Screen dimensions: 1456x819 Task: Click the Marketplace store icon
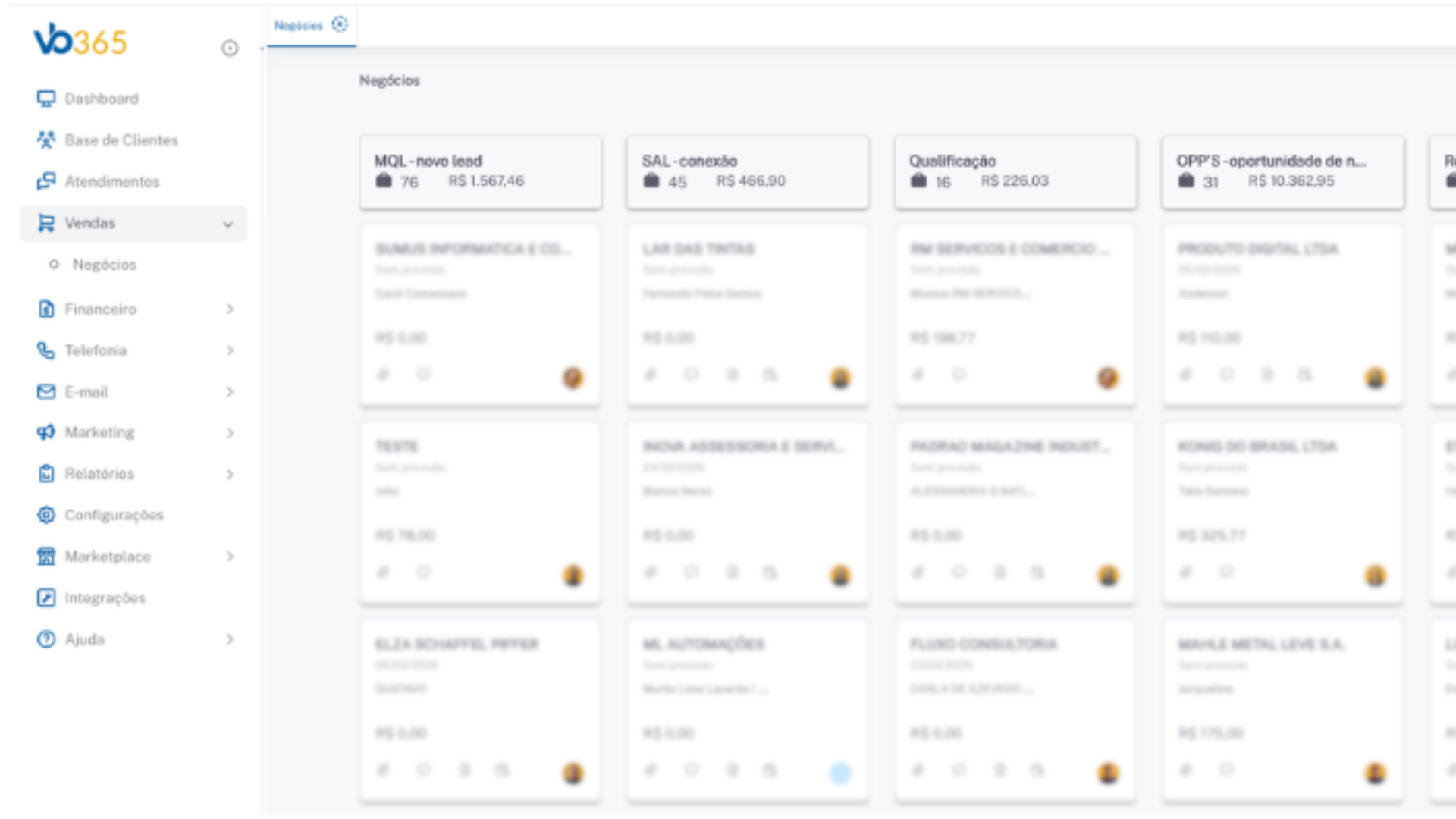pos(46,557)
